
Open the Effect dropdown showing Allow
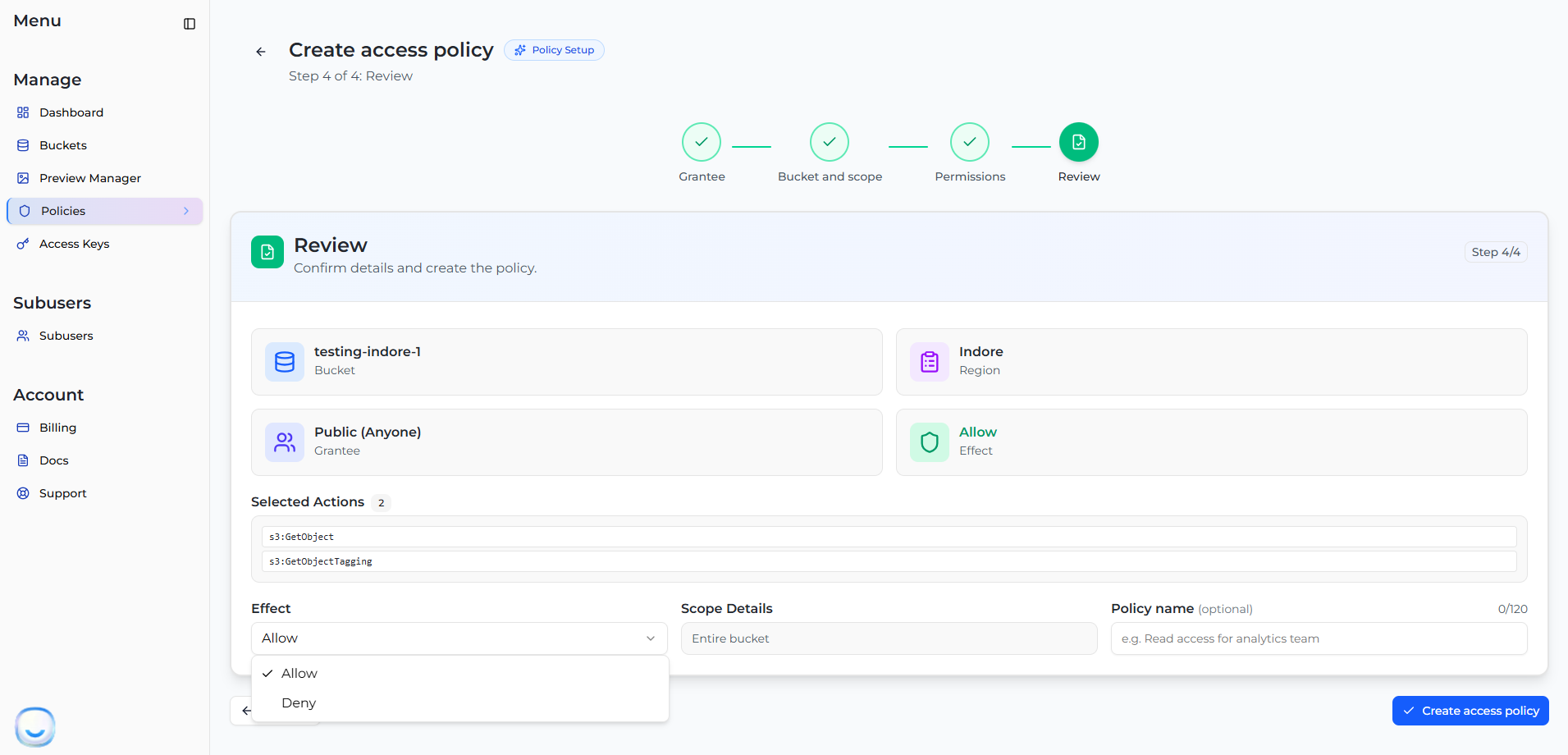[459, 638]
